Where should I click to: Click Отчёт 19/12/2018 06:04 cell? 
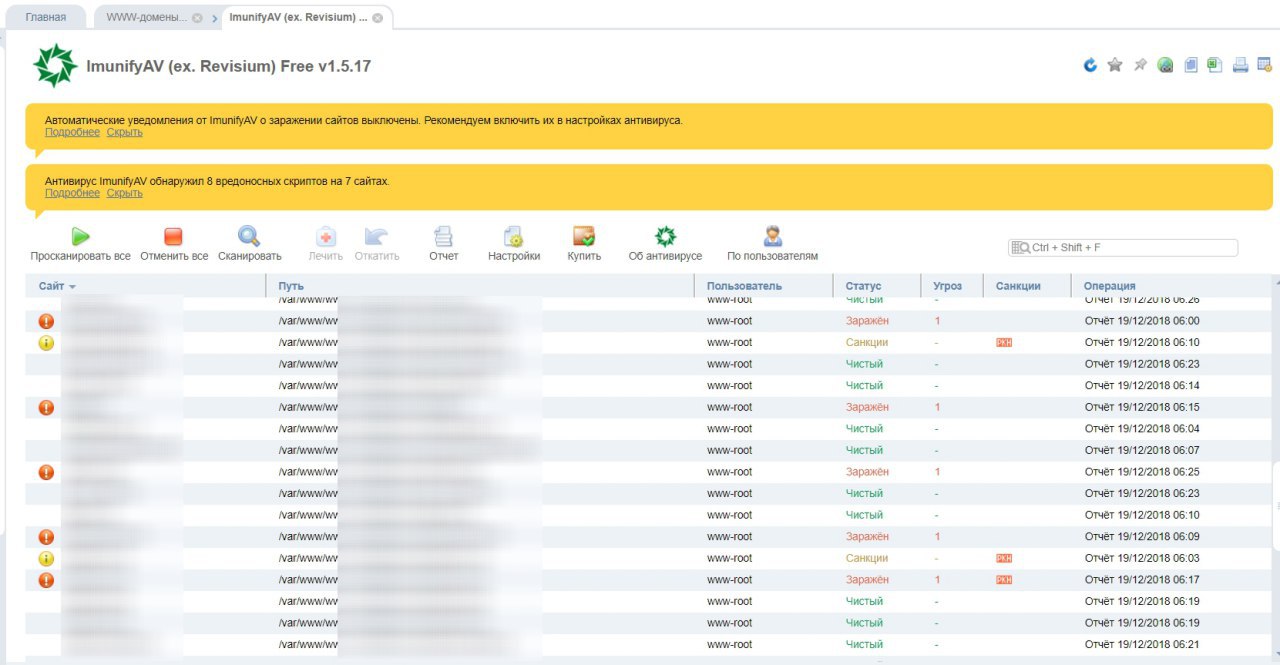1142,428
